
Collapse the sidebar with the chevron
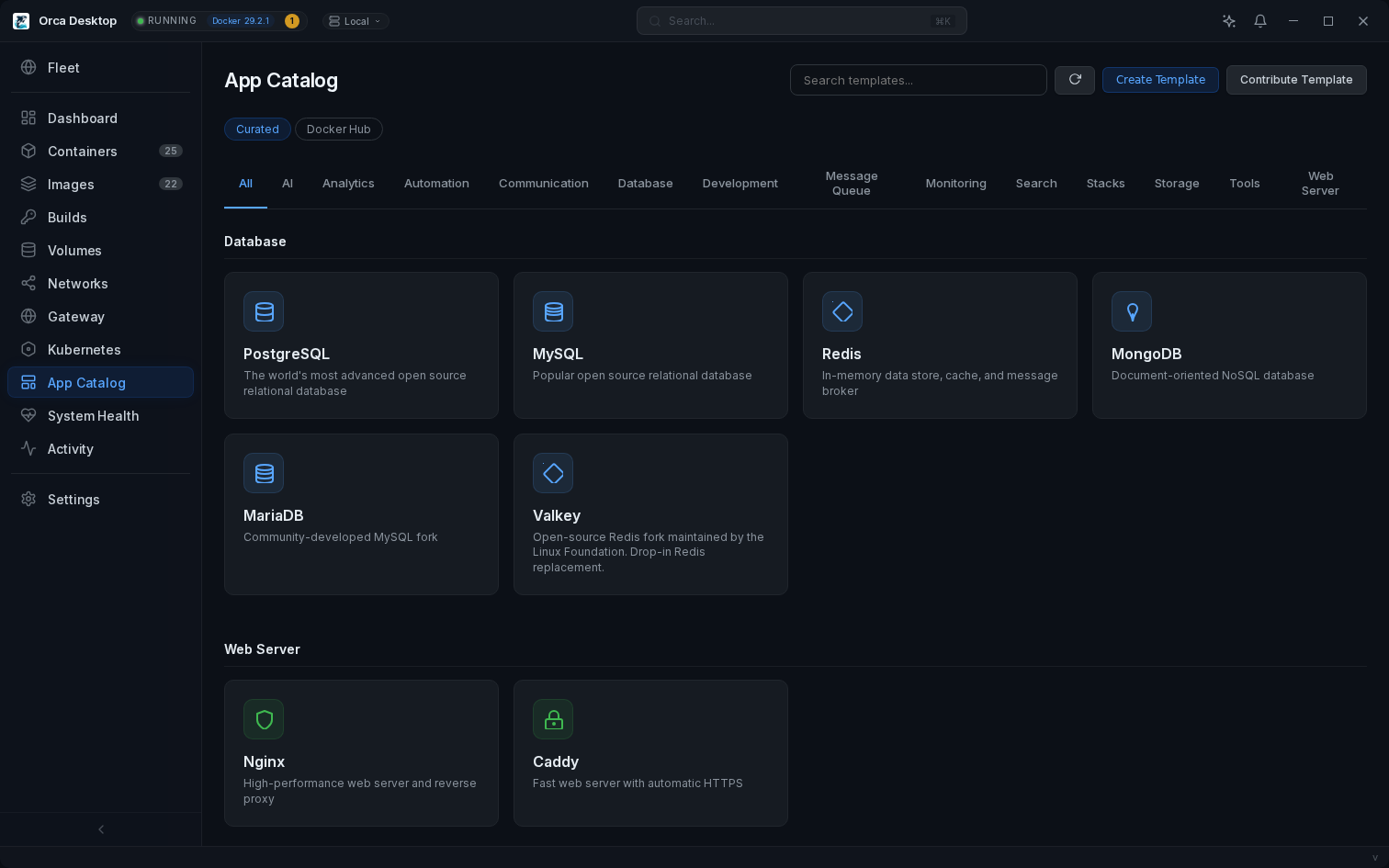101,829
